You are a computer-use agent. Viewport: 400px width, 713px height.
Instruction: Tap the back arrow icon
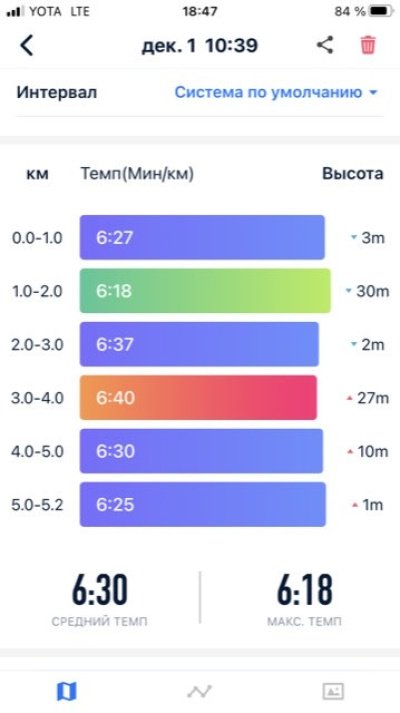pos(27,45)
